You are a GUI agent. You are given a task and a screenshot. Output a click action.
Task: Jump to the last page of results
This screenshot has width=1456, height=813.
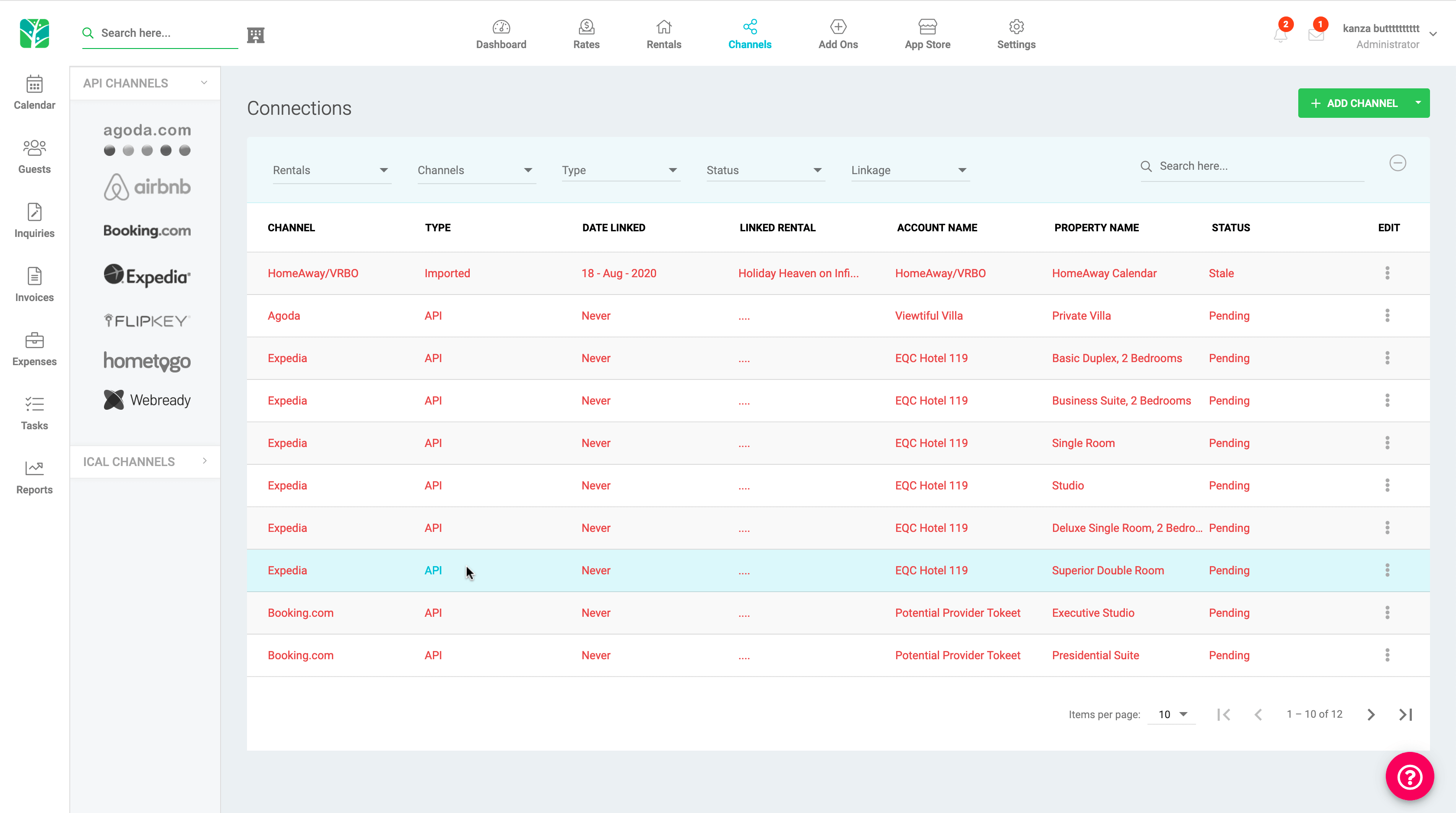(x=1406, y=714)
